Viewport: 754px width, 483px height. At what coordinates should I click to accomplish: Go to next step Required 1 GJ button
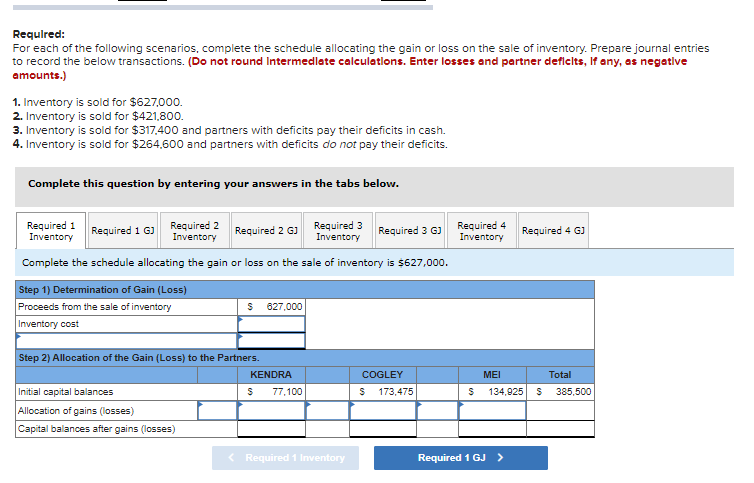coord(461,458)
